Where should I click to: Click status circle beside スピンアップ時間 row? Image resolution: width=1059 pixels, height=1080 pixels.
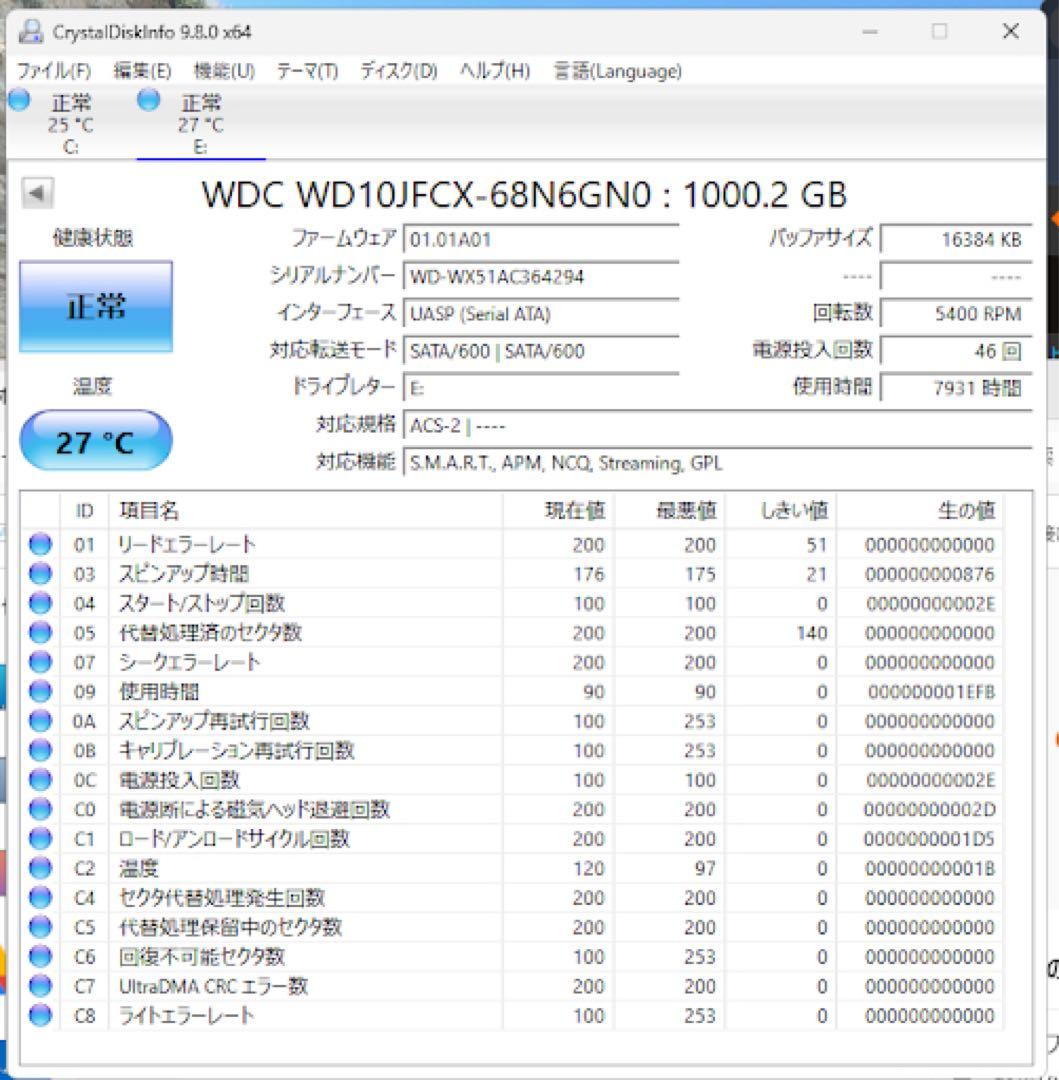(x=40, y=574)
